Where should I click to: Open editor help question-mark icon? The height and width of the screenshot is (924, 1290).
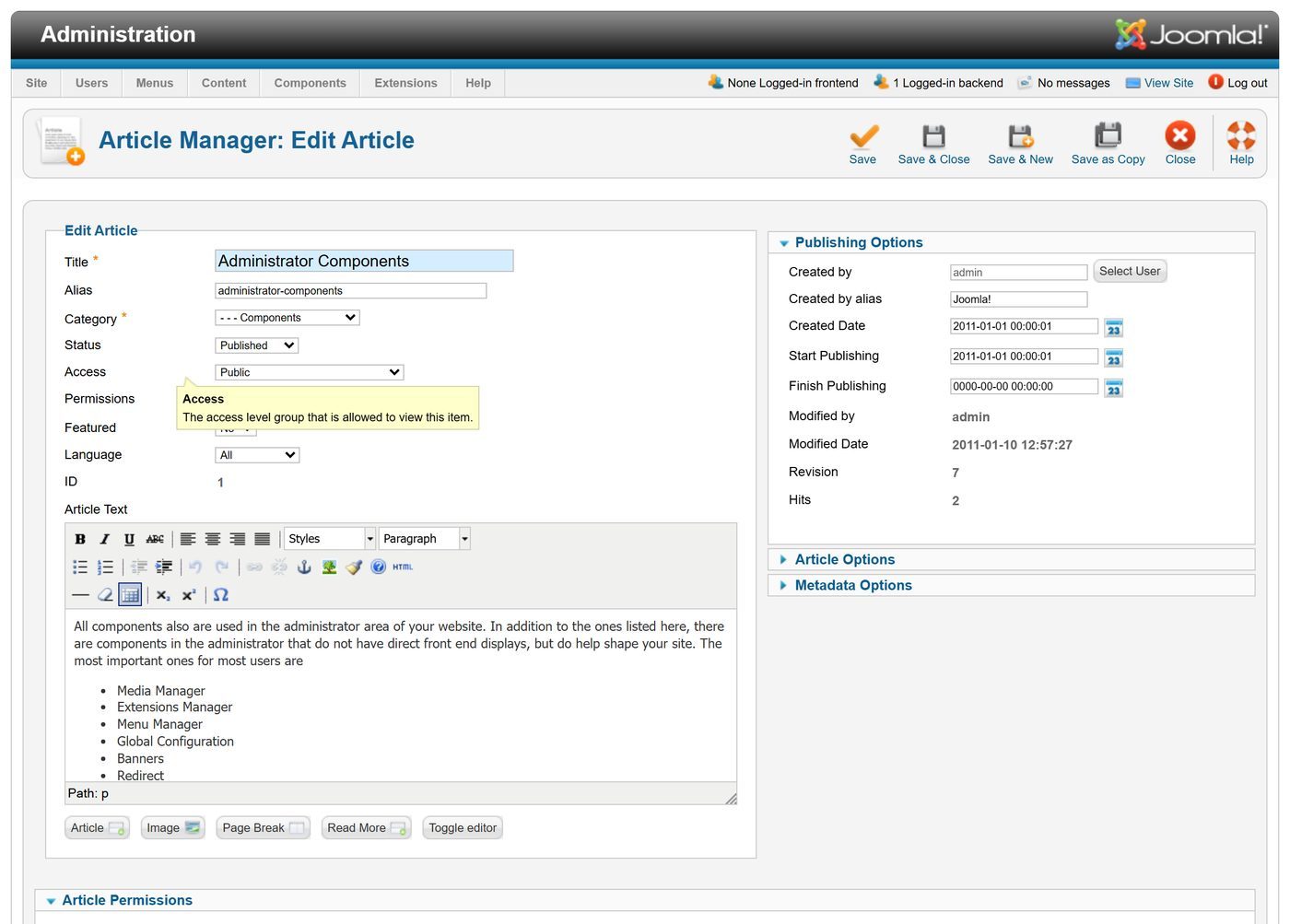[378, 567]
